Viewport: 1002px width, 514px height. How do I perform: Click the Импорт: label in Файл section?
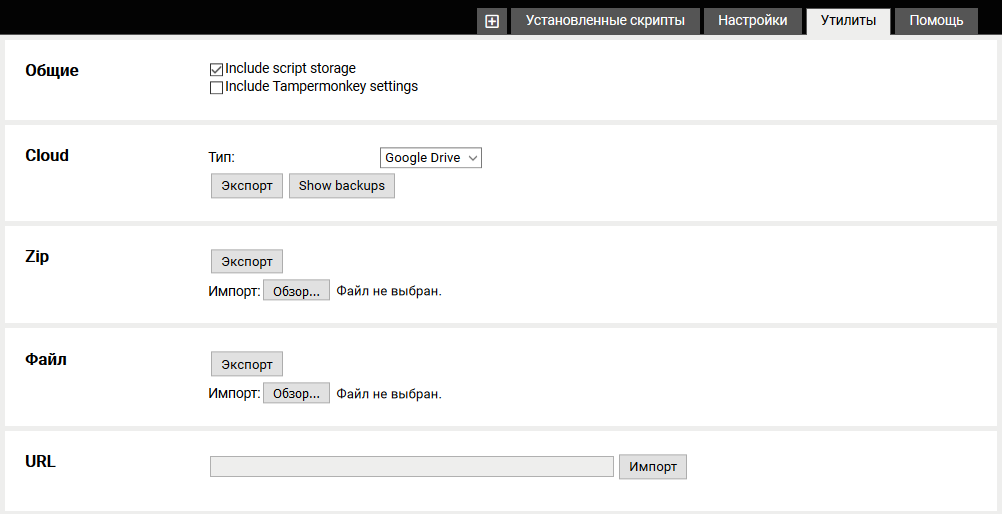pos(235,393)
